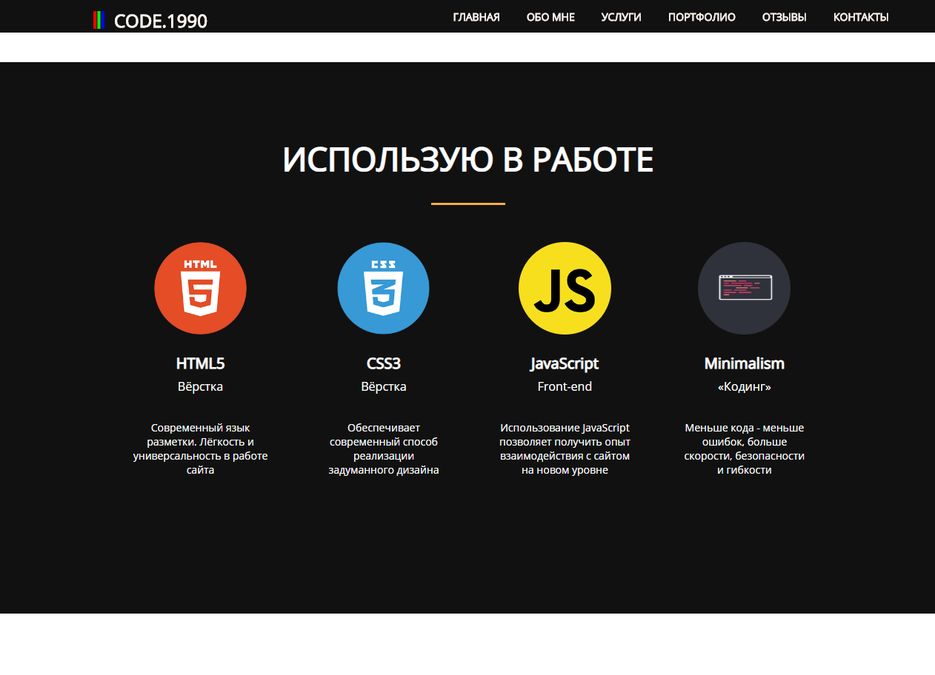Click the «Кодинг» subtitle

click(744, 387)
